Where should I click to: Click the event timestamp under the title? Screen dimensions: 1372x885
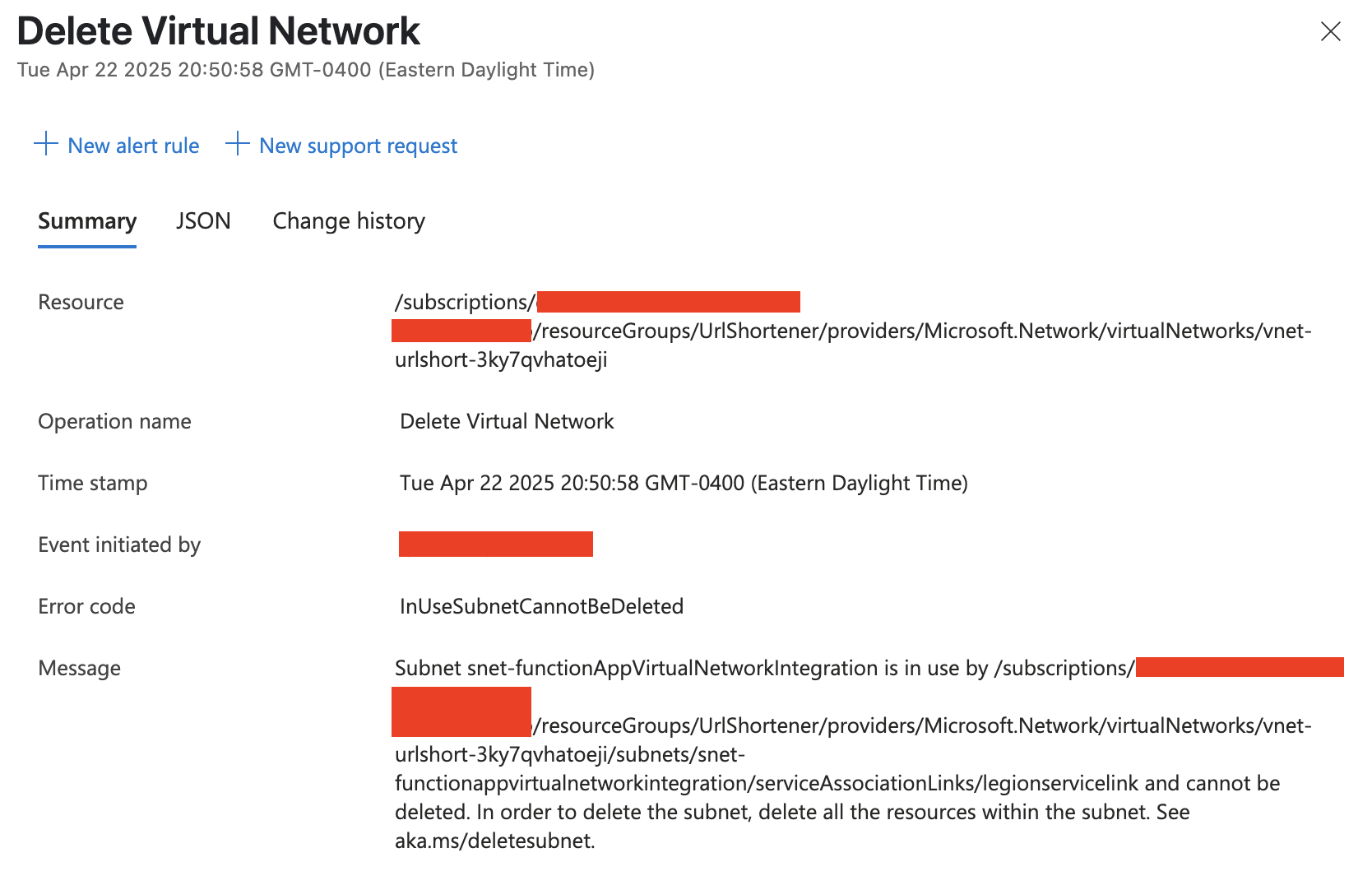point(306,69)
